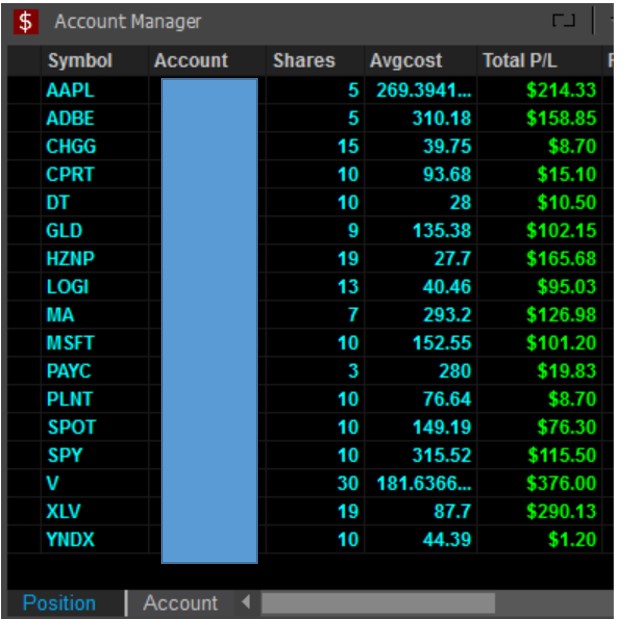Click the horizontal scrollbar thumb

pyautogui.click(x=378, y=603)
